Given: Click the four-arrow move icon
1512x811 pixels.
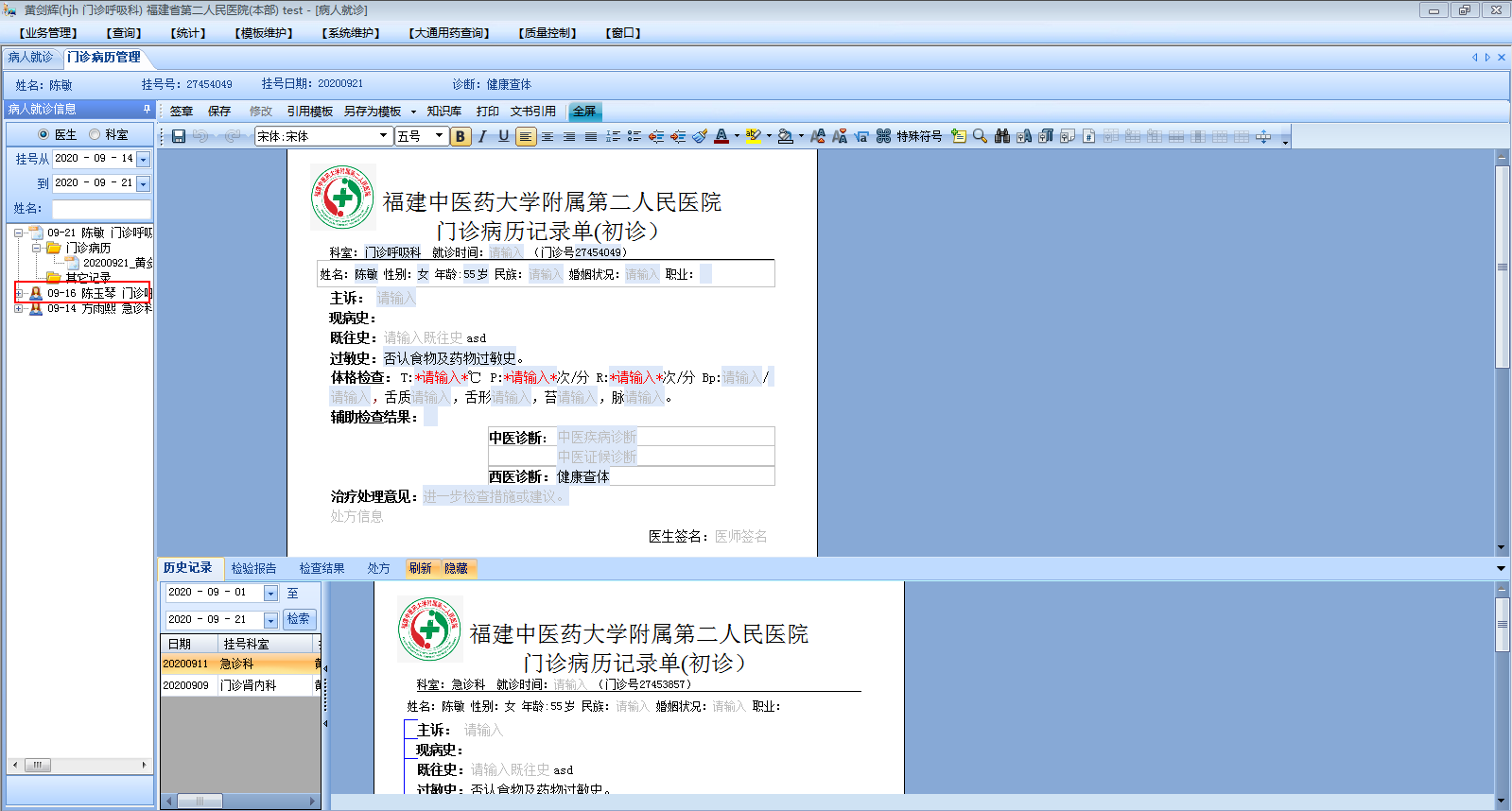Looking at the screenshot, I should [x=1263, y=136].
